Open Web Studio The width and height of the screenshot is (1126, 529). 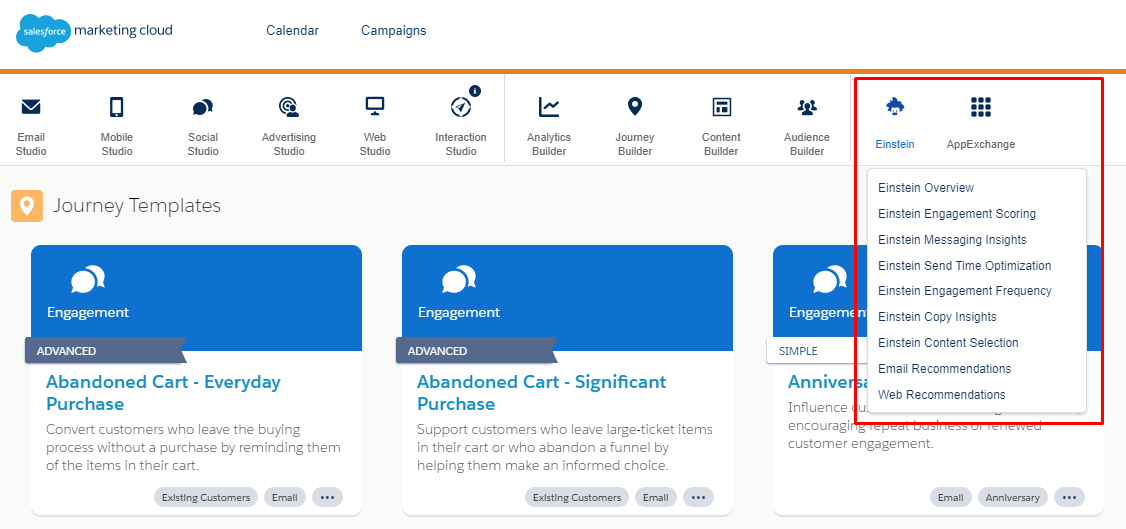pos(375,126)
